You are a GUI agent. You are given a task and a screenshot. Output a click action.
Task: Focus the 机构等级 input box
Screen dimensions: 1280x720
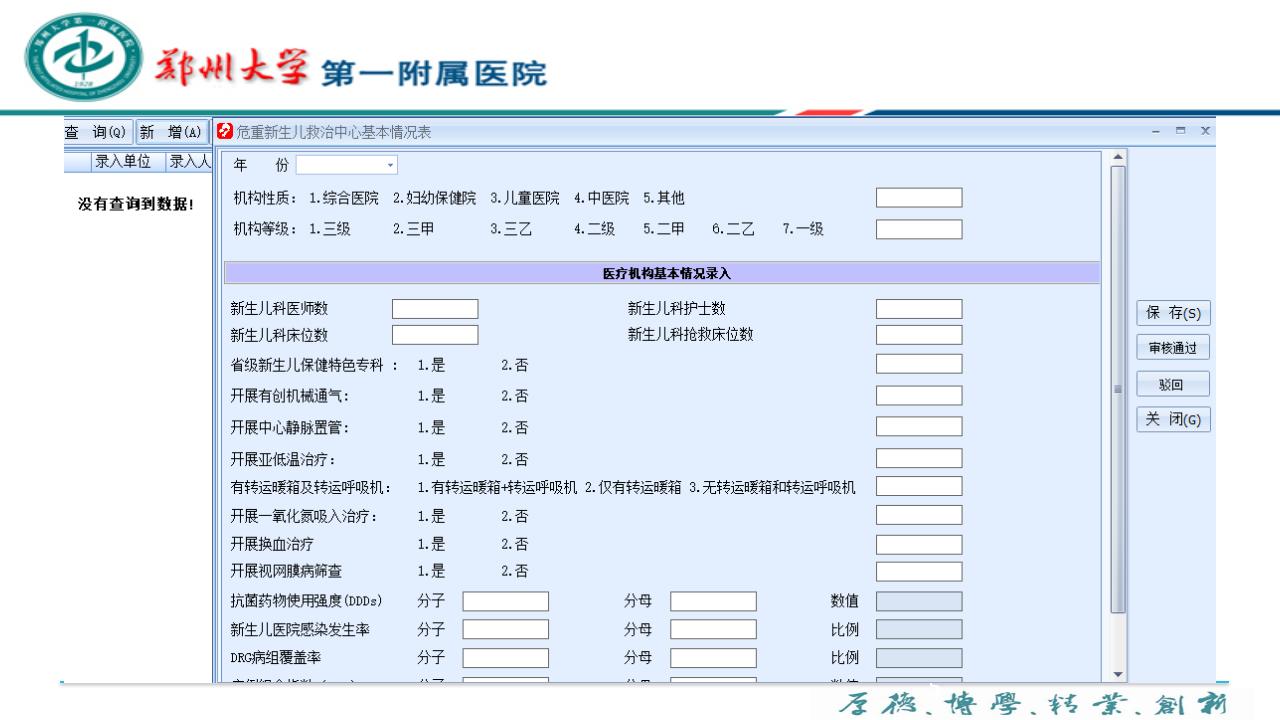pyautogui.click(x=919, y=229)
